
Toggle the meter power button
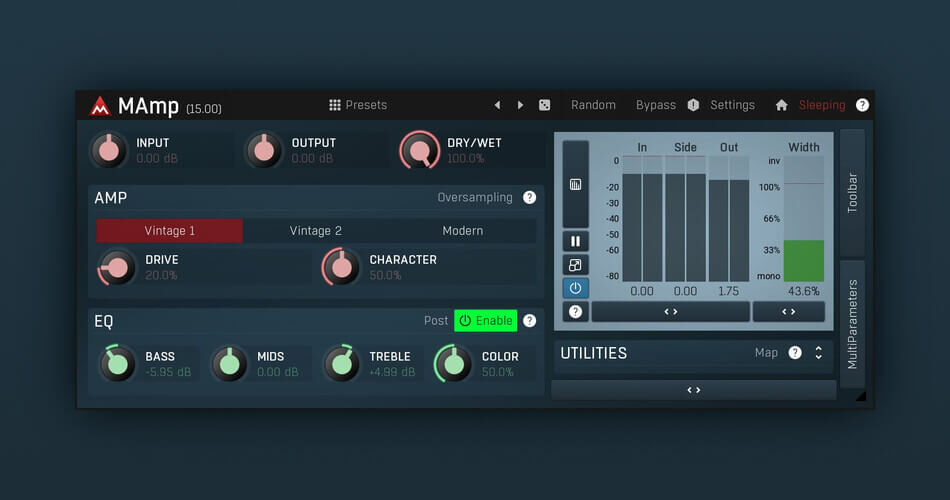click(x=575, y=288)
